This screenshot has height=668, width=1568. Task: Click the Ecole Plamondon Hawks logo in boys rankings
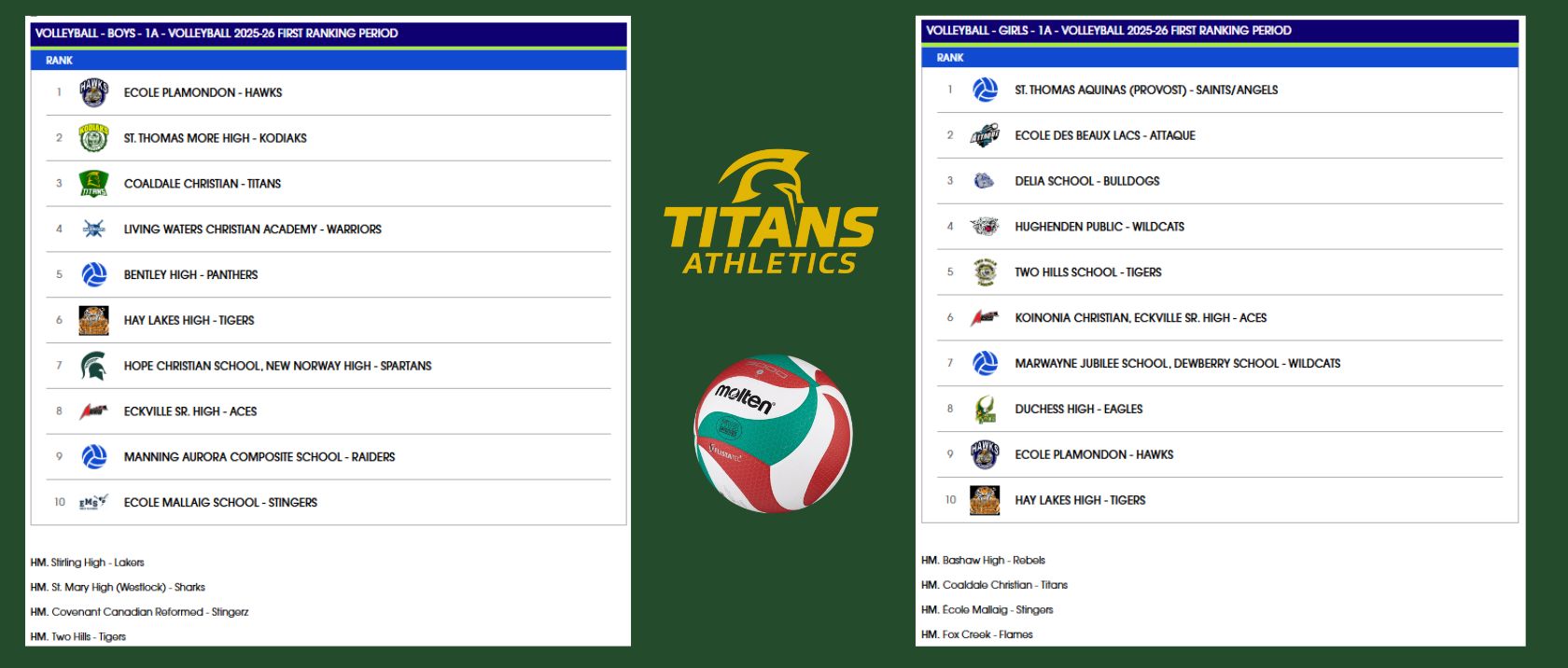click(93, 92)
